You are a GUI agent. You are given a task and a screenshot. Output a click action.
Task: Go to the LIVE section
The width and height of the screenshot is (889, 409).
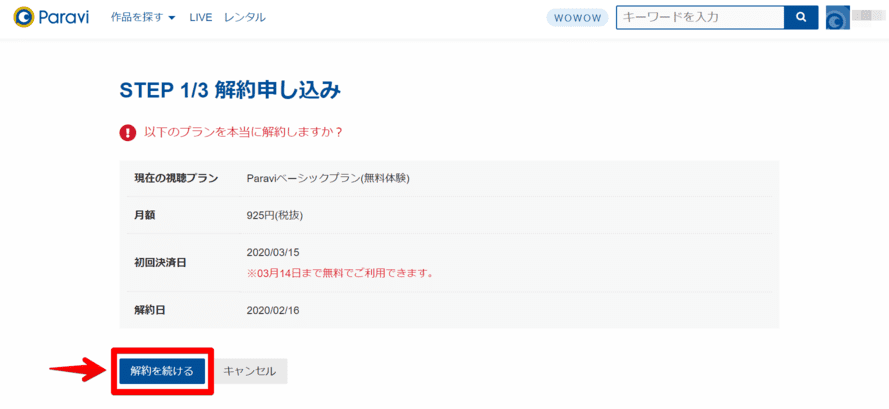[x=201, y=18]
